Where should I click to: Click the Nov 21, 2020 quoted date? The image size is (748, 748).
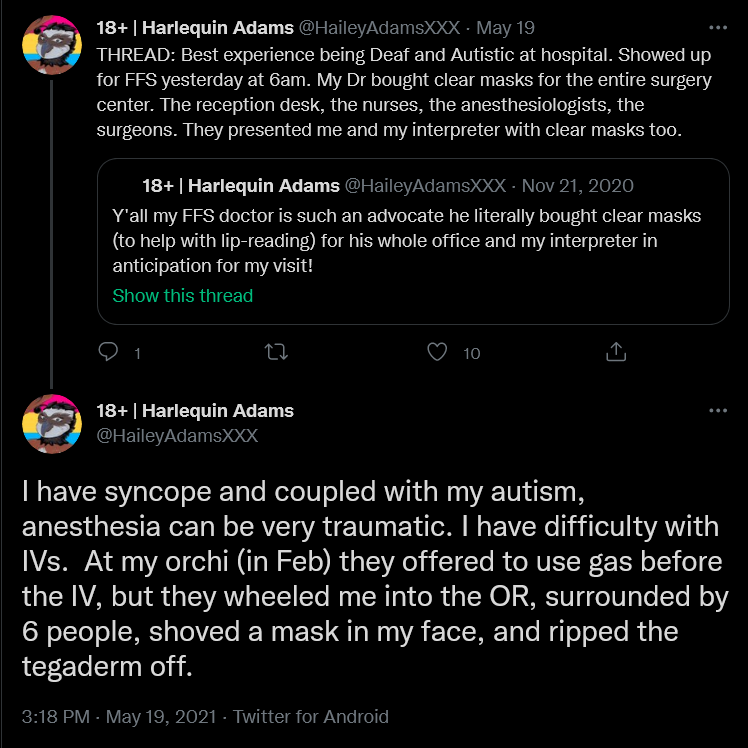coord(578,186)
